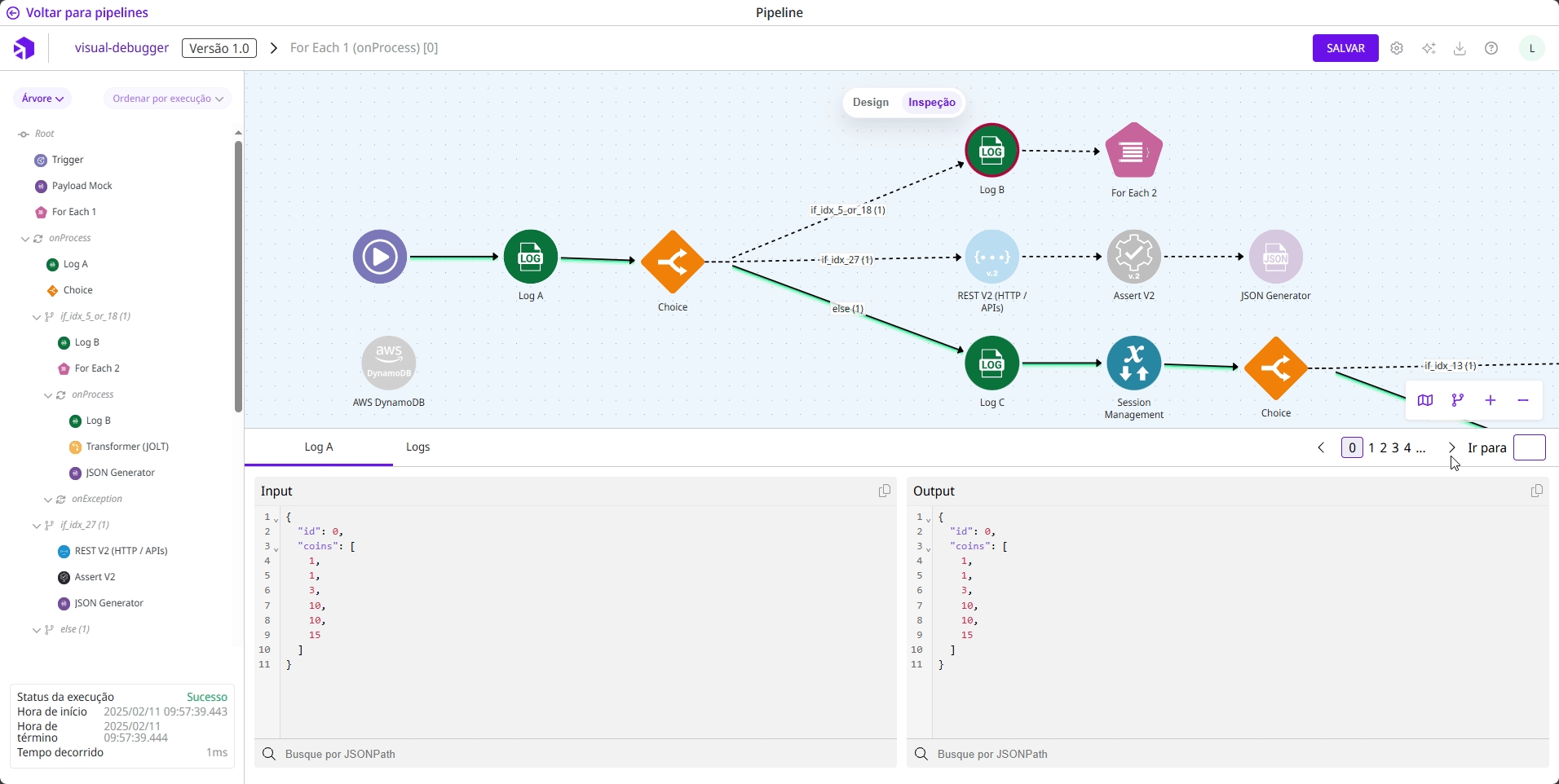
Task: Collapse line 3 coins array in Input
Action: coord(276,549)
